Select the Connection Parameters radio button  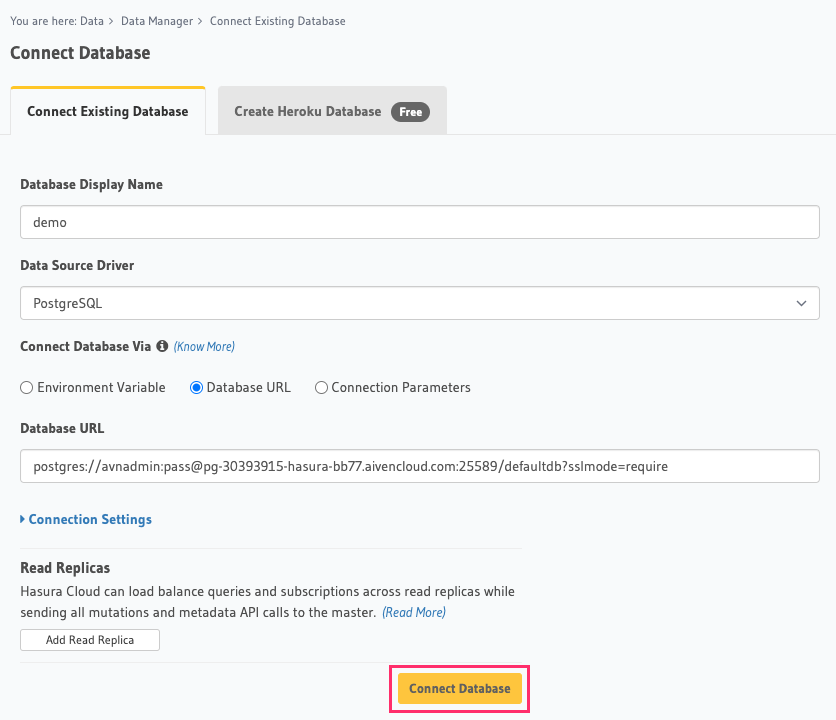click(321, 387)
